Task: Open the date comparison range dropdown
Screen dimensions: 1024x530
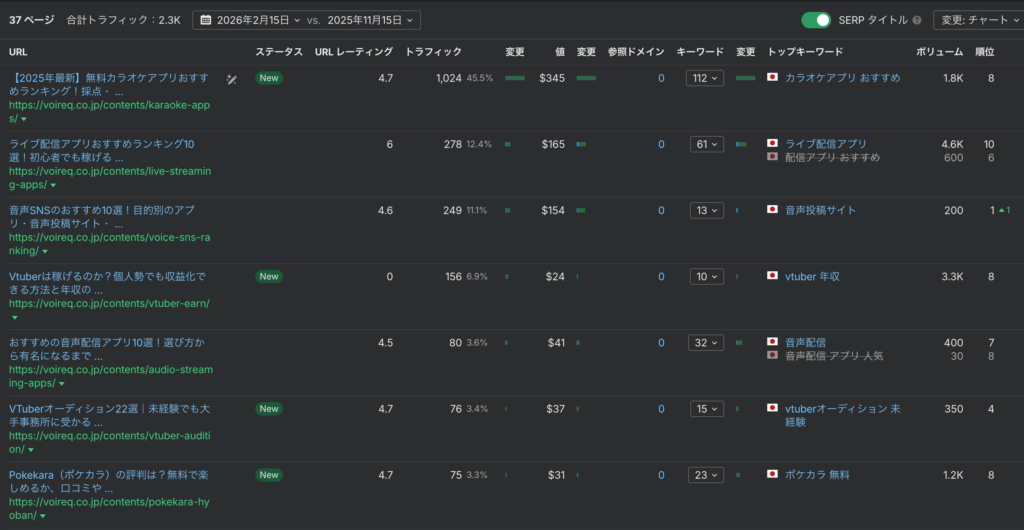Action: tap(306, 20)
